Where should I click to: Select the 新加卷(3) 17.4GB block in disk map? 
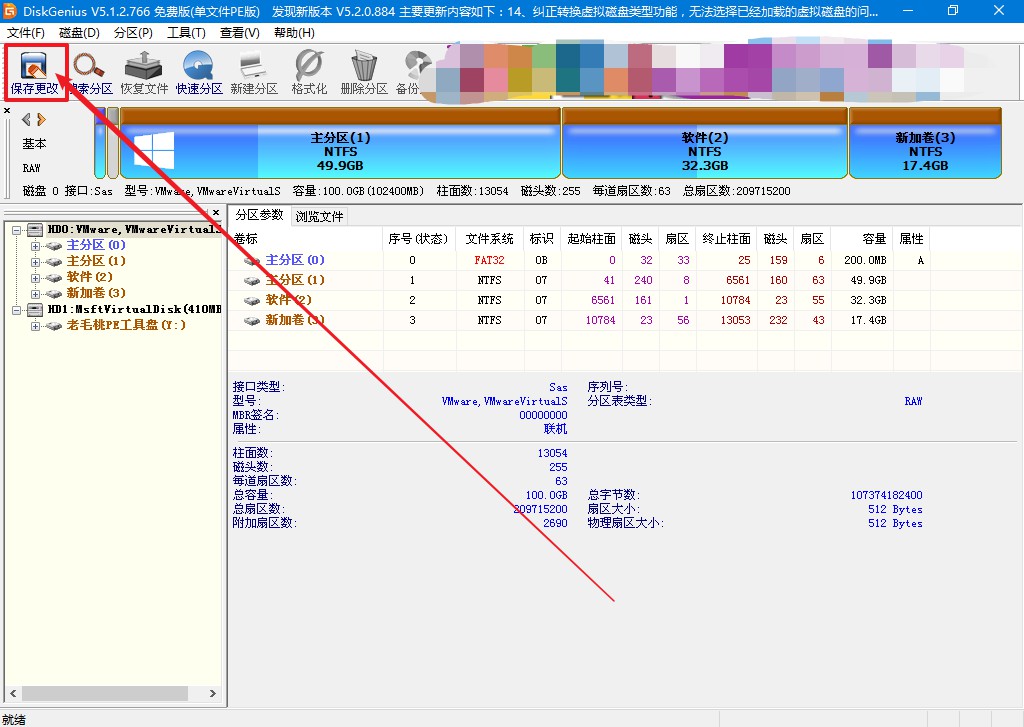tap(925, 143)
